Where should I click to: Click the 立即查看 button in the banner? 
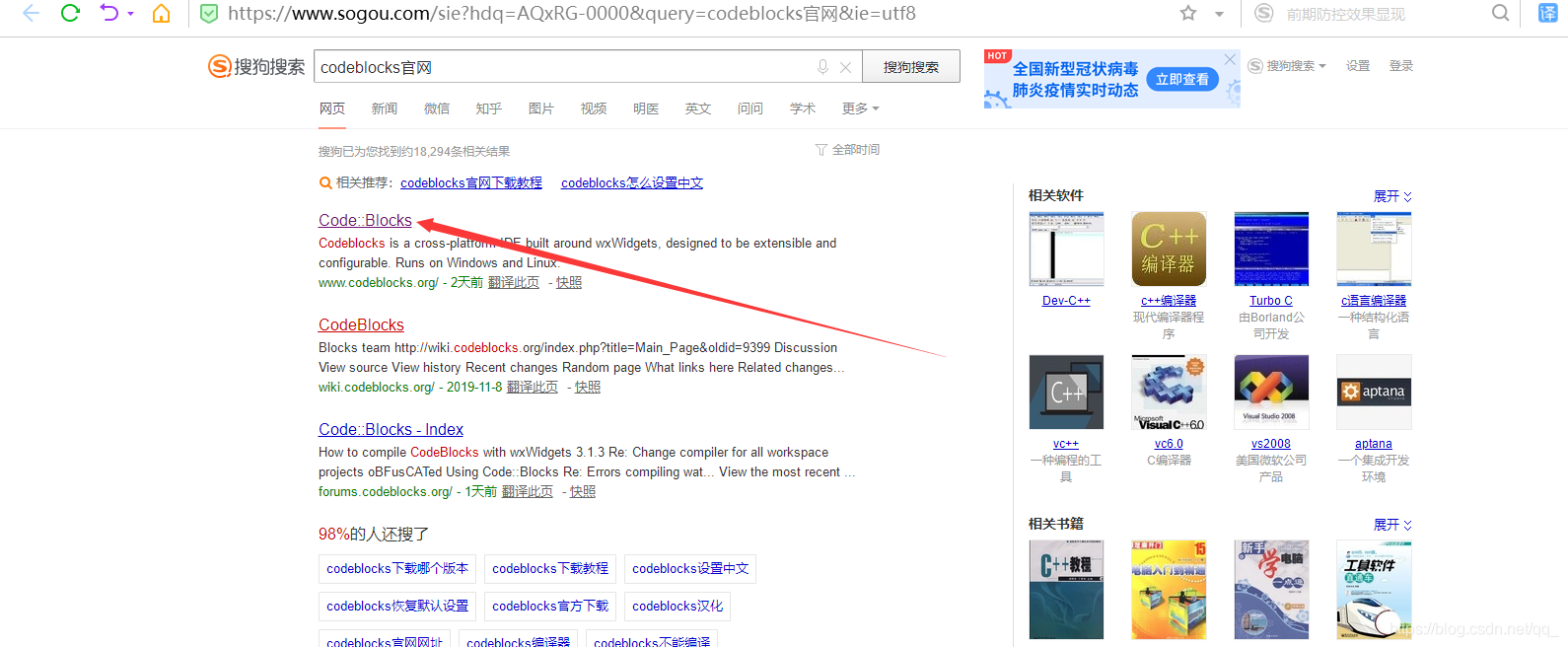click(x=1182, y=79)
